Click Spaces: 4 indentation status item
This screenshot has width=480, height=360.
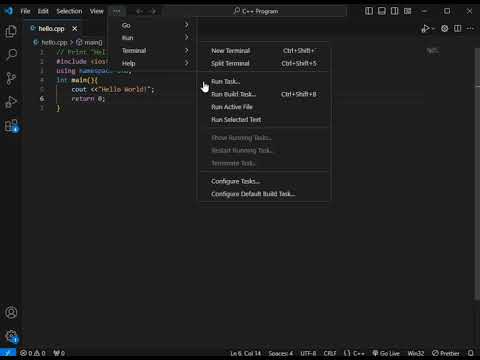(x=281, y=353)
